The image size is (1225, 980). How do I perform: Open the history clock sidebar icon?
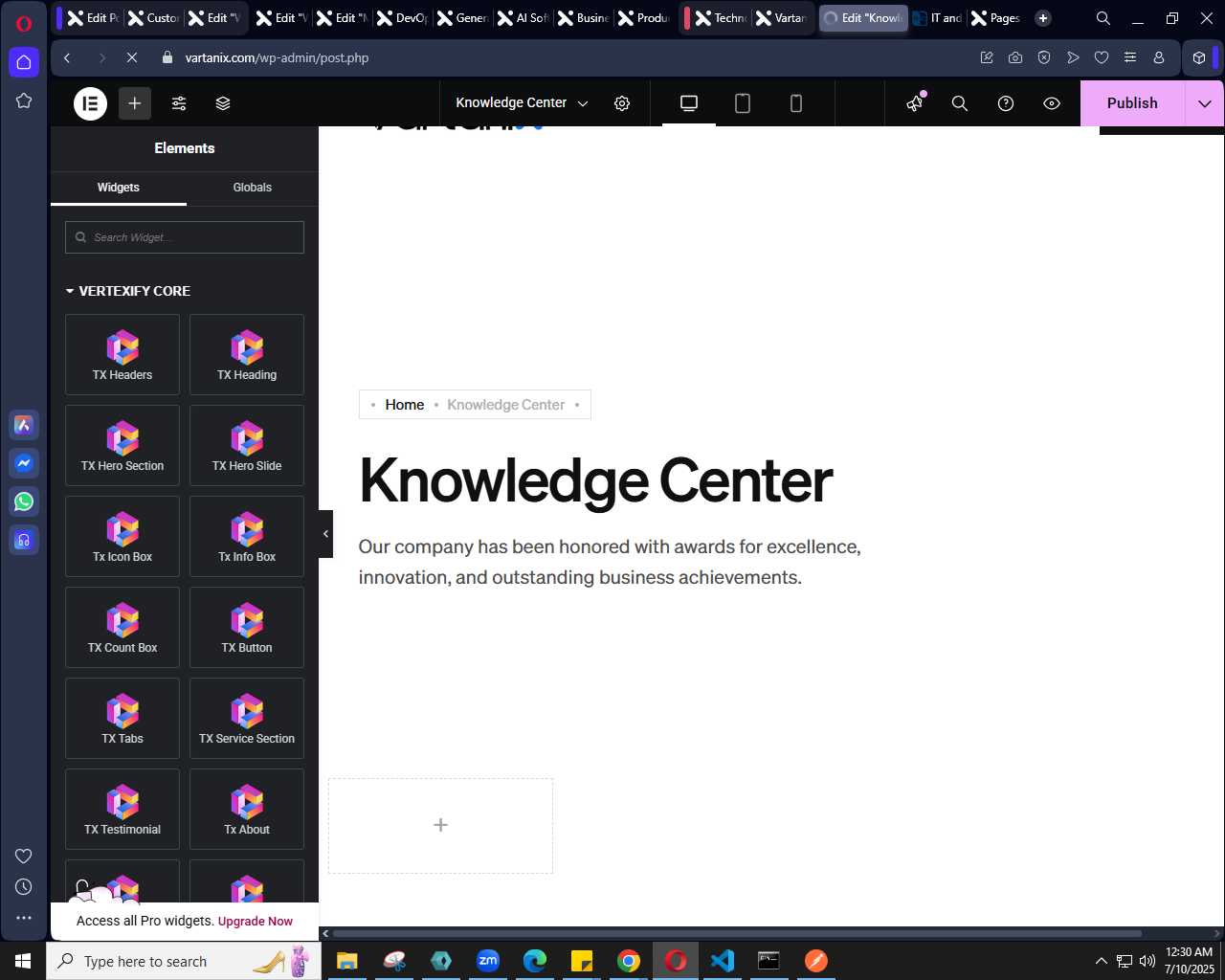(x=24, y=887)
